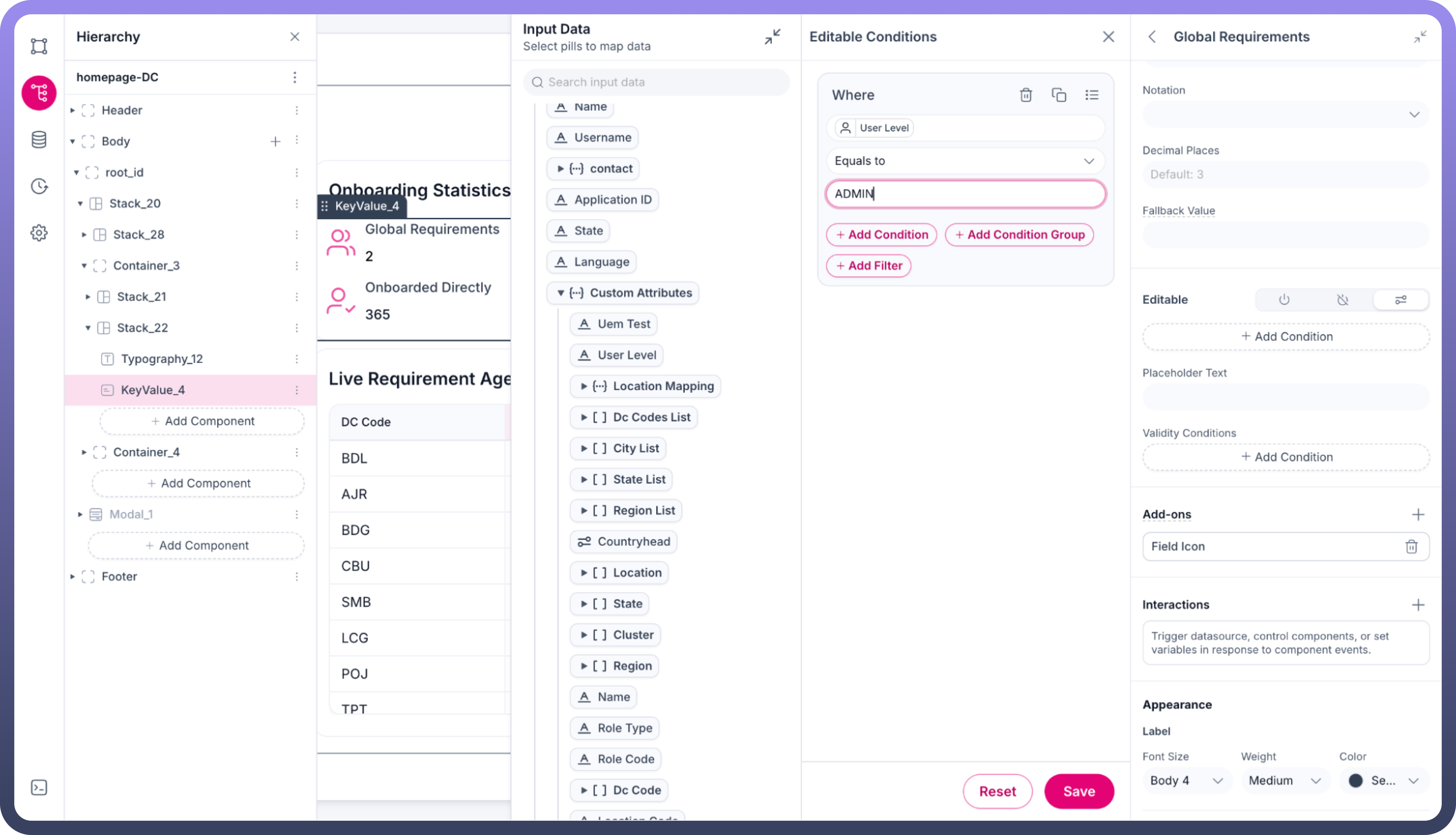The width and height of the screenshot is (1456, 835).
Task: Open the terminal console icon at bottom left
Action: (39, 787)
